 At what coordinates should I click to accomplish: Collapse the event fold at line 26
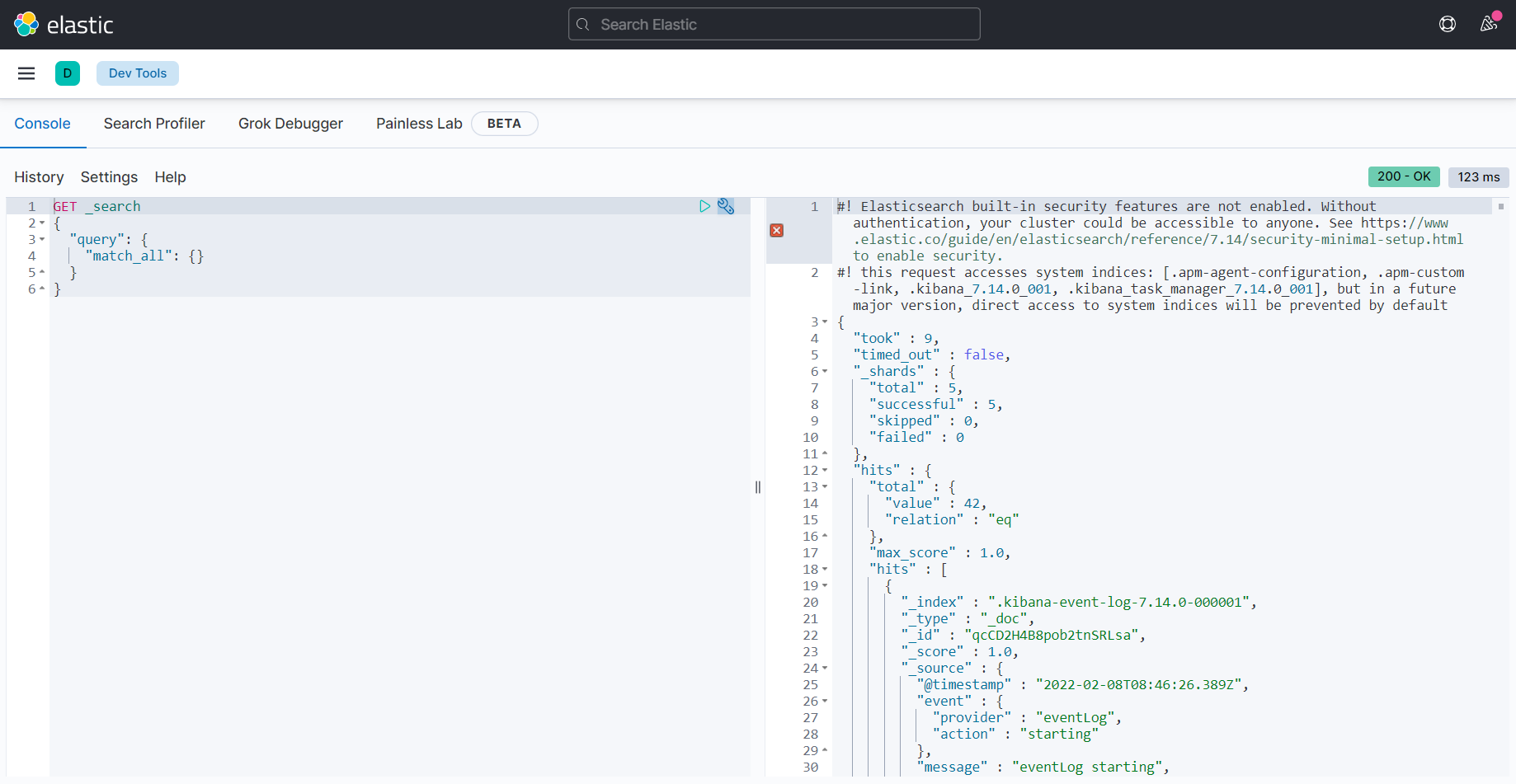825,701
